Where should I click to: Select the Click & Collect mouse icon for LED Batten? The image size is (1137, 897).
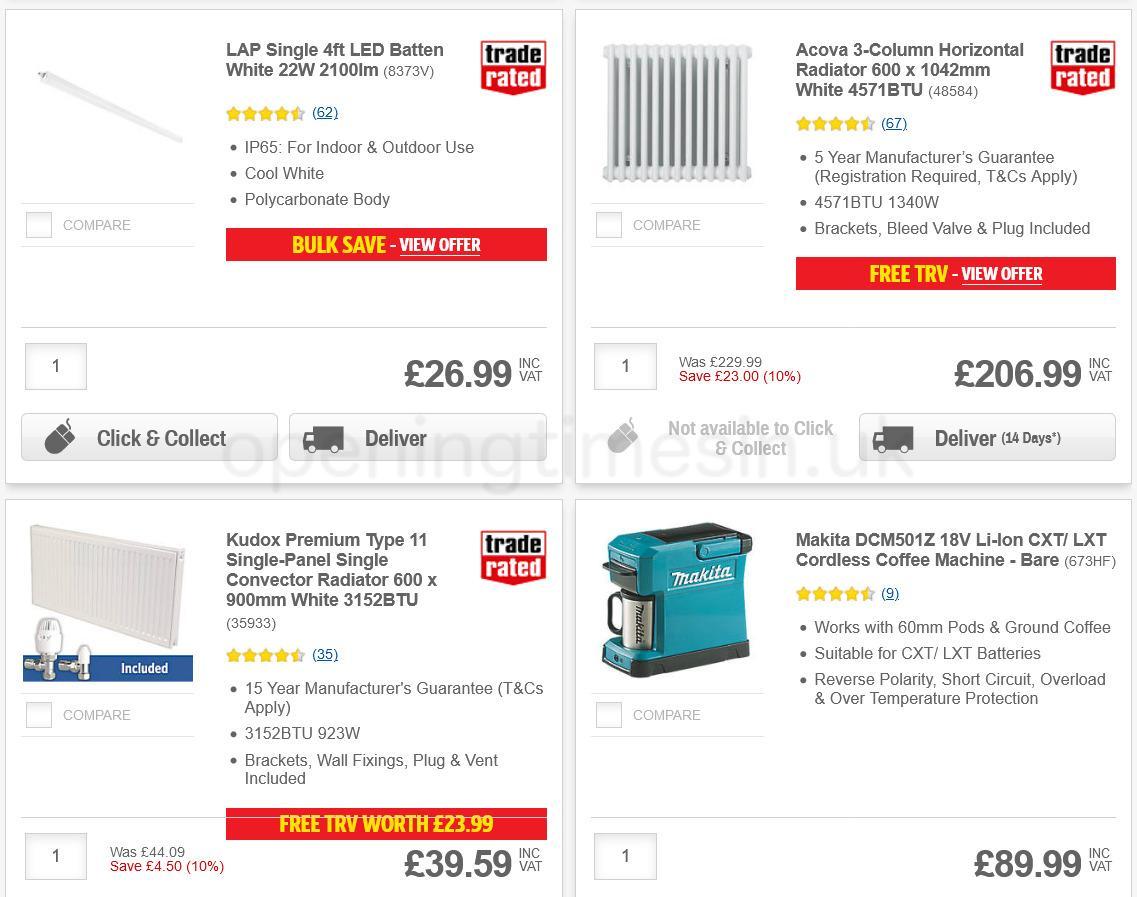coord(60,437)
